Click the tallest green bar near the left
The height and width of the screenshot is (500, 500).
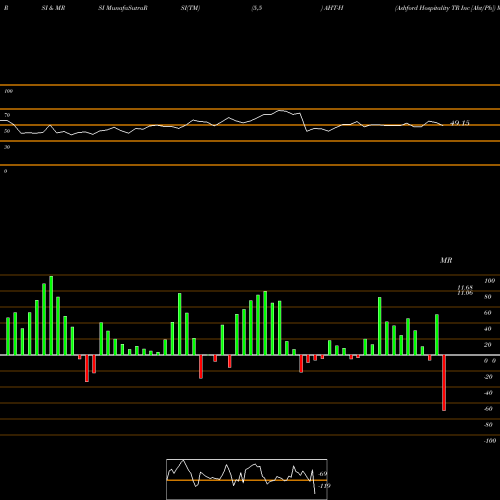click(x=51, y=315)
